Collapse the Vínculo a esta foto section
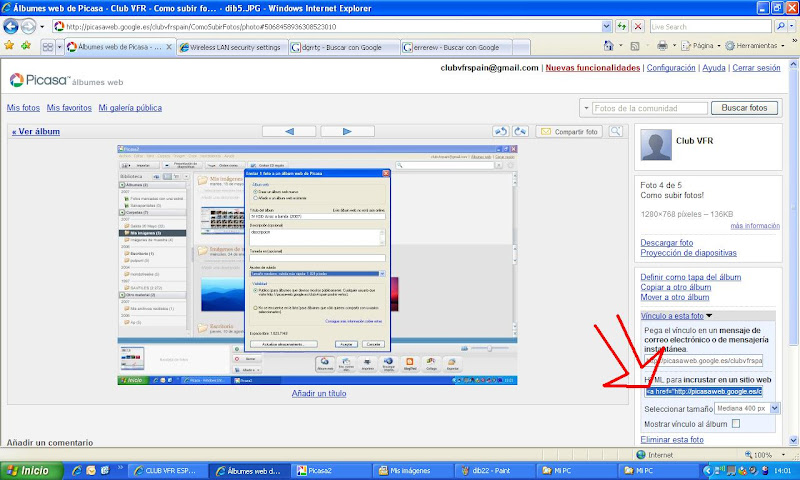This screenshot has height=480, width=800. 677,316
